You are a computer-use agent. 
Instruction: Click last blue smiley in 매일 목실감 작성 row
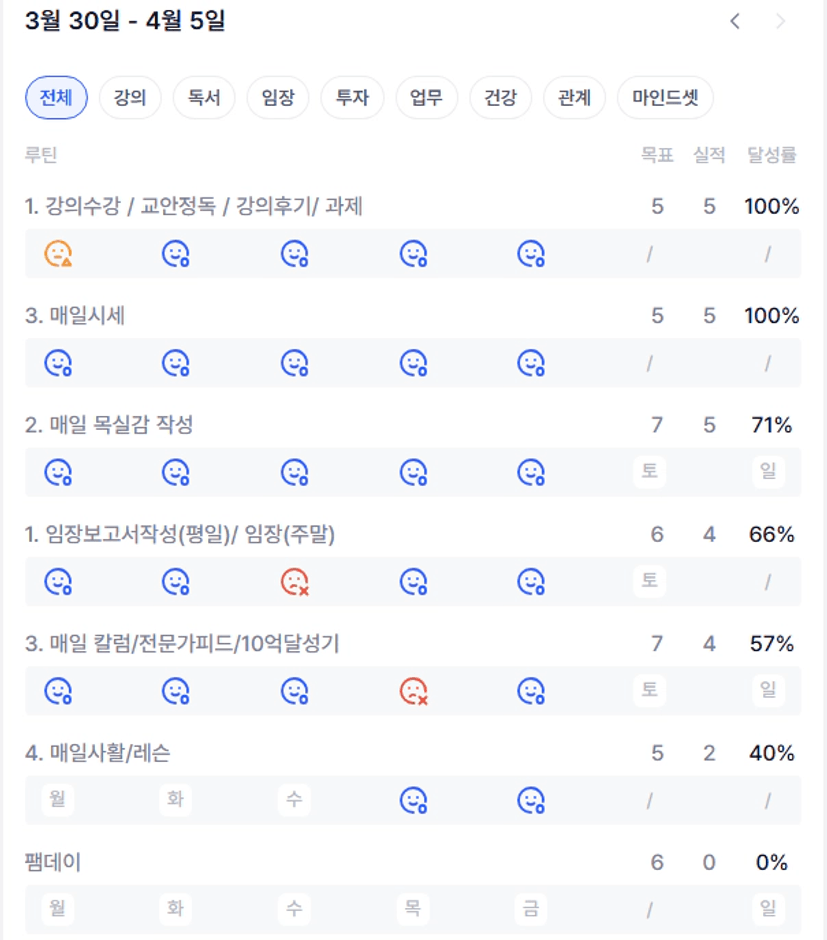(x=530, y=472)
